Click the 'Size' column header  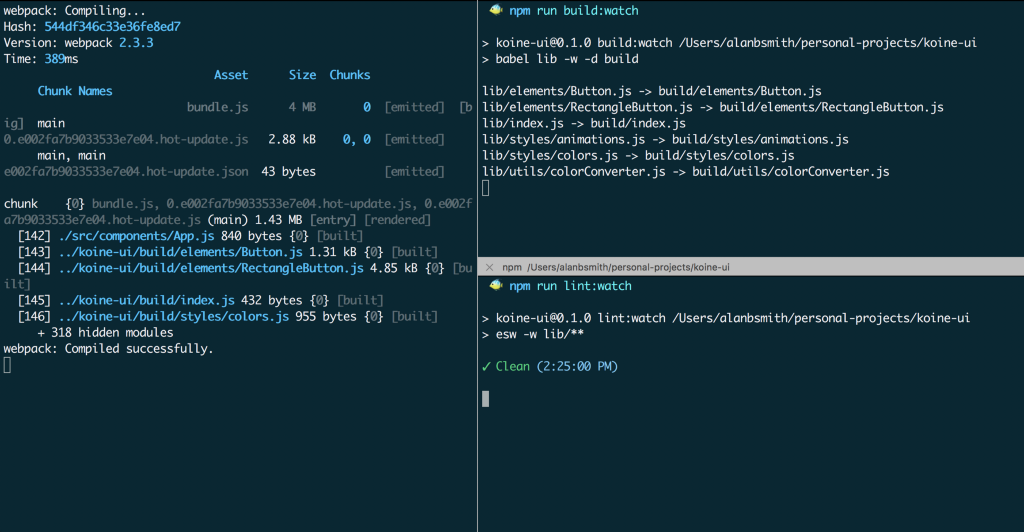[x=302, y=75]
